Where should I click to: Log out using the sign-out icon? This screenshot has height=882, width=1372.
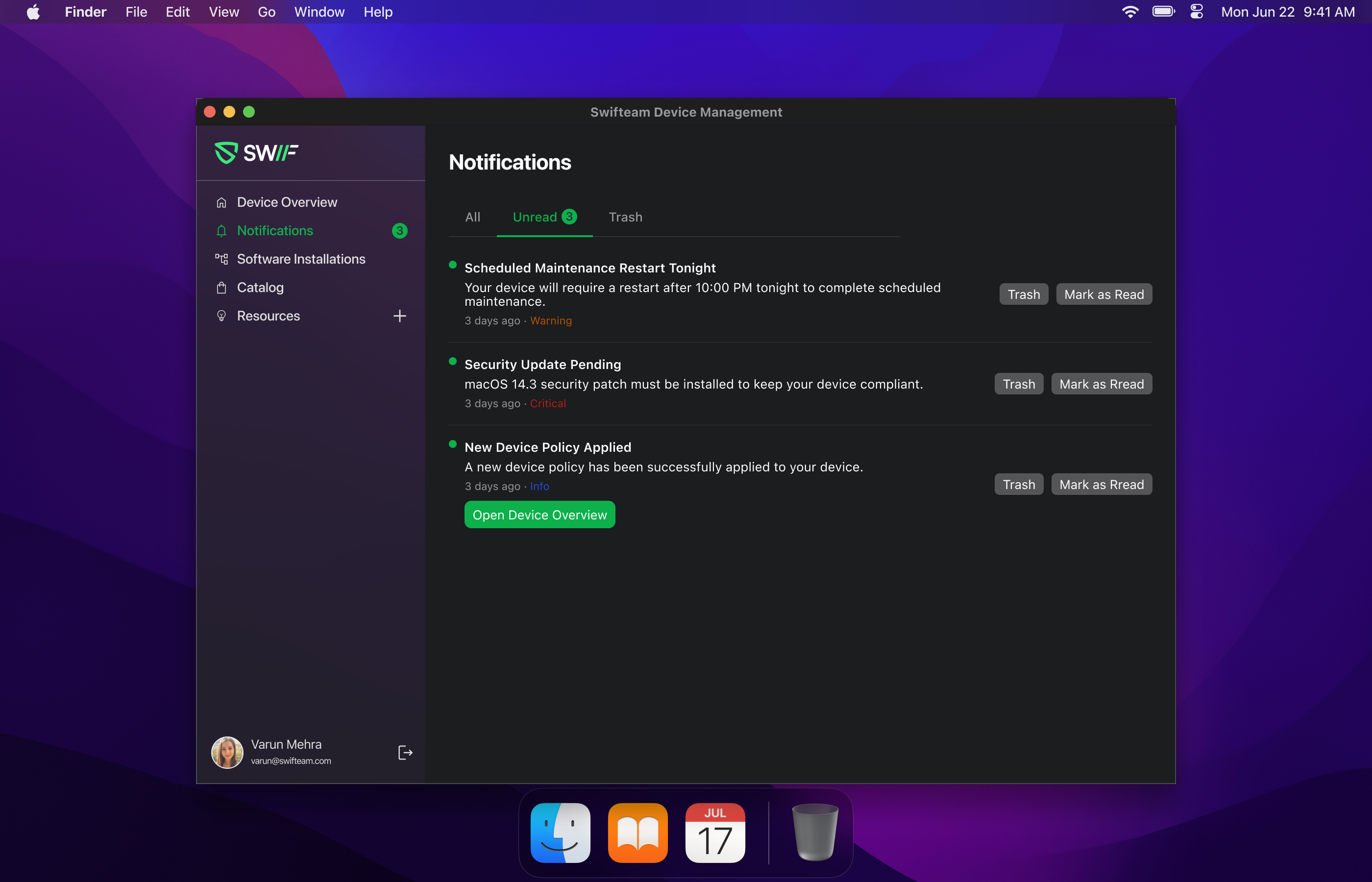[405, 752]
